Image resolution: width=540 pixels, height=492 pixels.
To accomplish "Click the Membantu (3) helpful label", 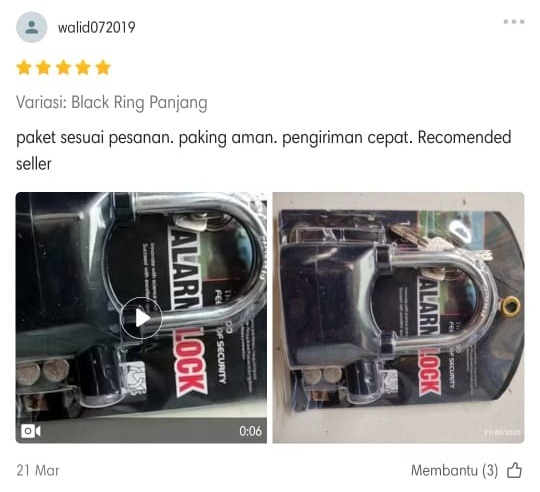I will pos(454,470).
